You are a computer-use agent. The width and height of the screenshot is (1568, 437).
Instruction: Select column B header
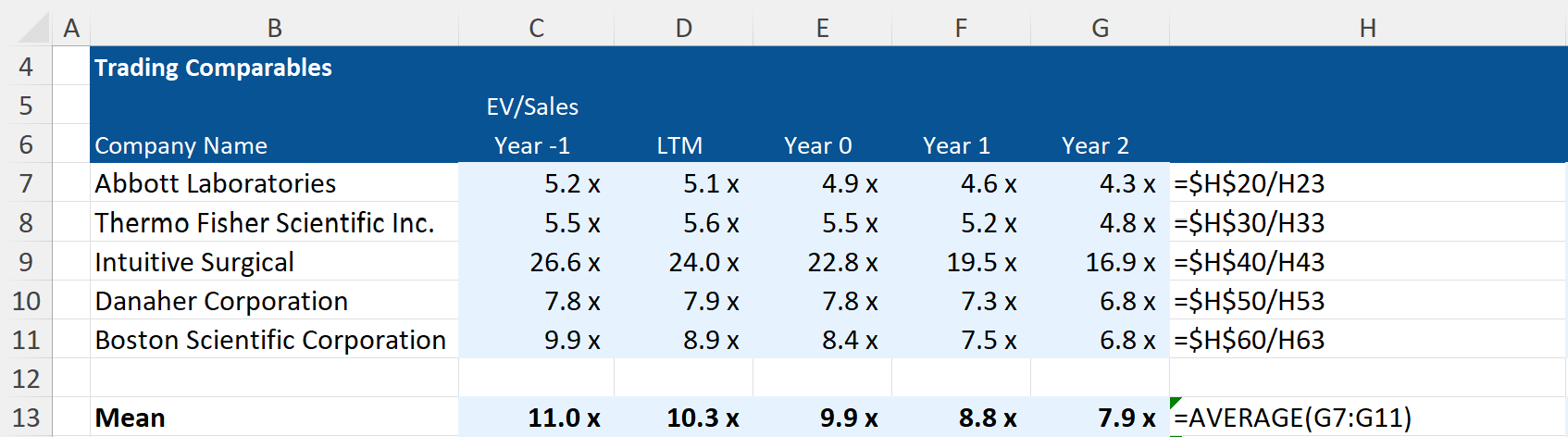[274, 29]
